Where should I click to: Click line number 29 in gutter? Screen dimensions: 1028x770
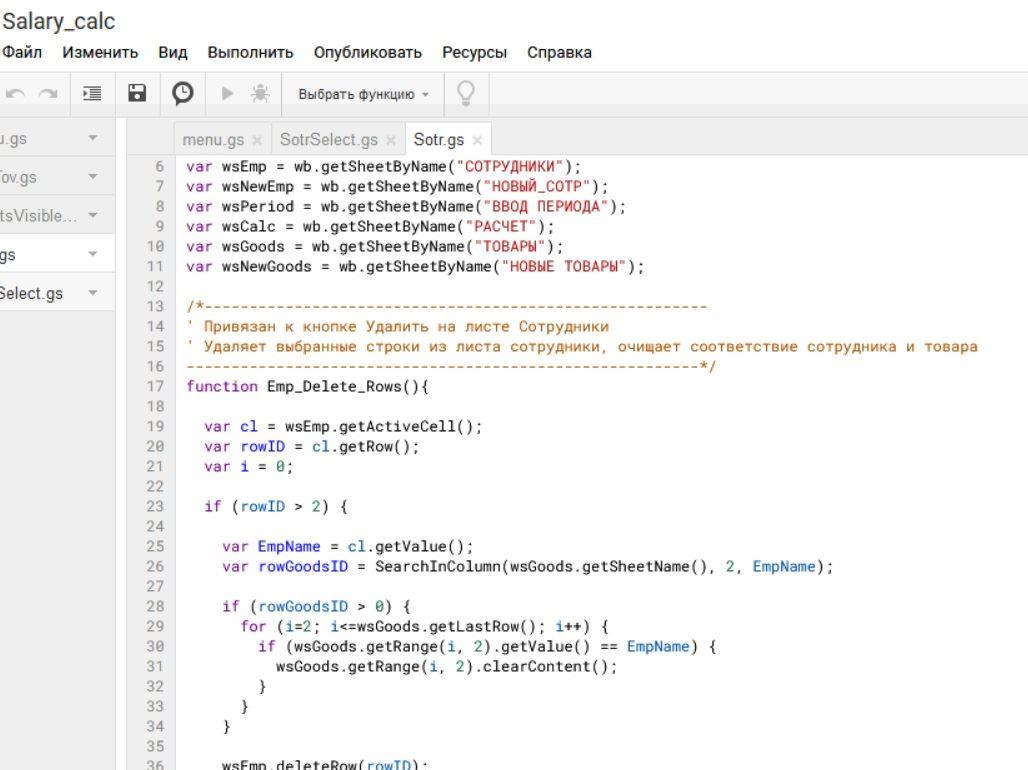pyautogui.click(x=155, y=626)
